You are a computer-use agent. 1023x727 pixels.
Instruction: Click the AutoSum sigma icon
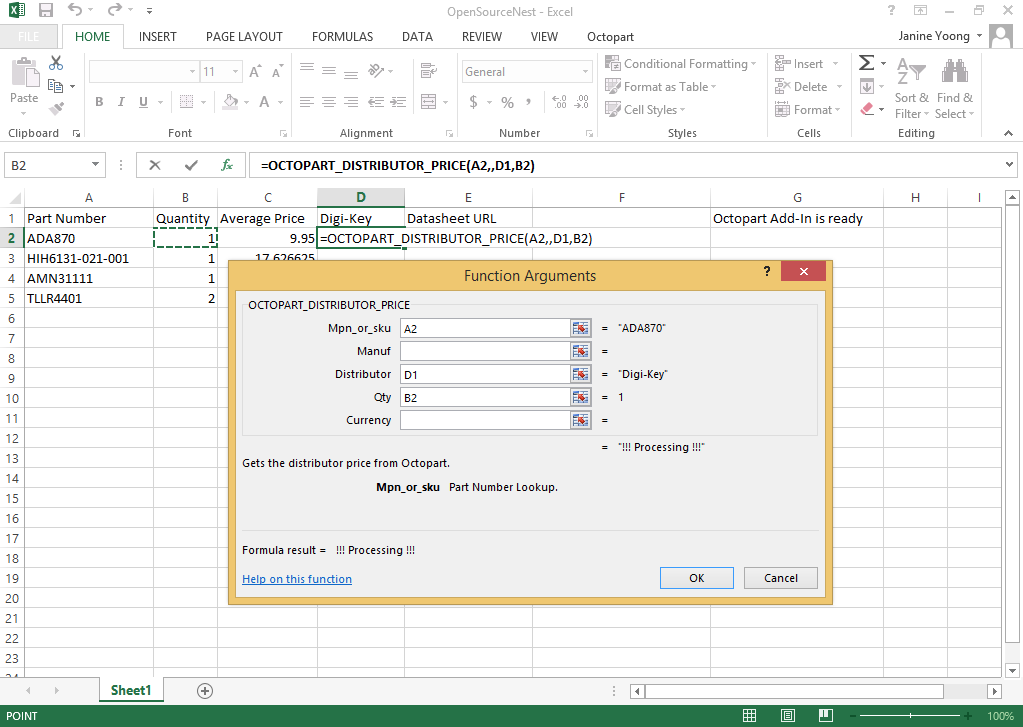pyautogui.click(x=866, y=63)
